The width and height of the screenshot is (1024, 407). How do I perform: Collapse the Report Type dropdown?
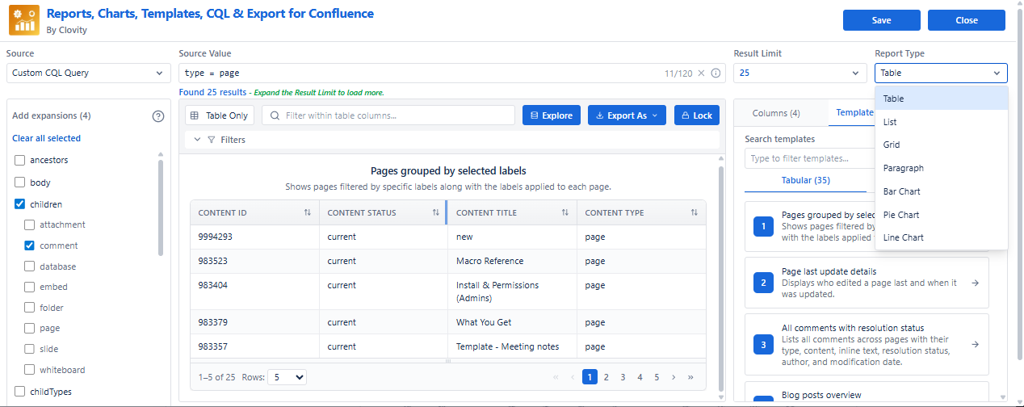click(941, 73)
